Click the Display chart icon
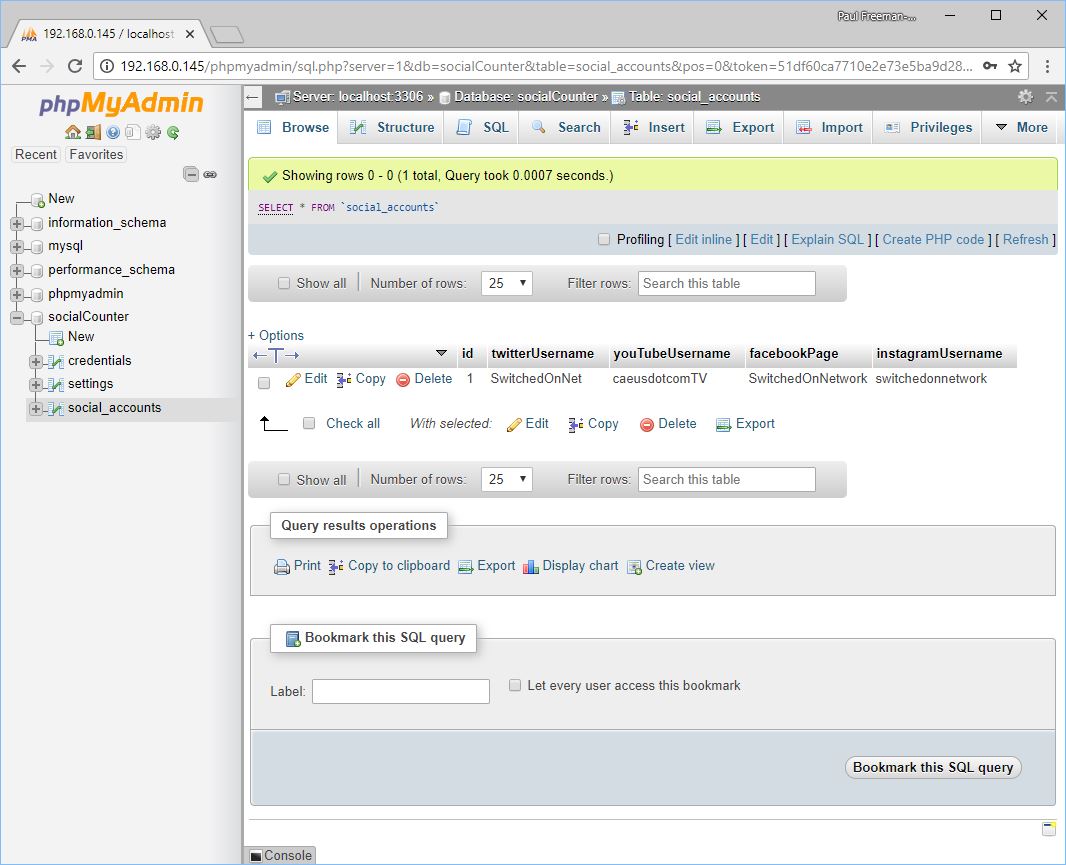Screen dimensions: 1066x865 [531, 566]
